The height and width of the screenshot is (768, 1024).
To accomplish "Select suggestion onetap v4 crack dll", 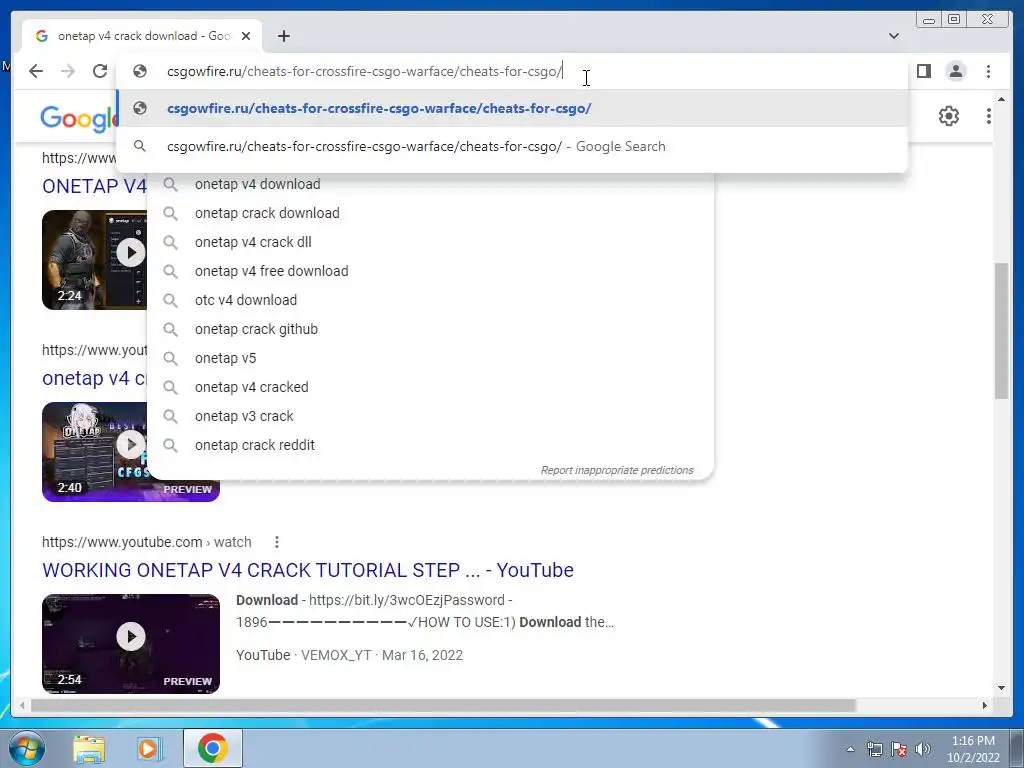I will pos(431,242).
